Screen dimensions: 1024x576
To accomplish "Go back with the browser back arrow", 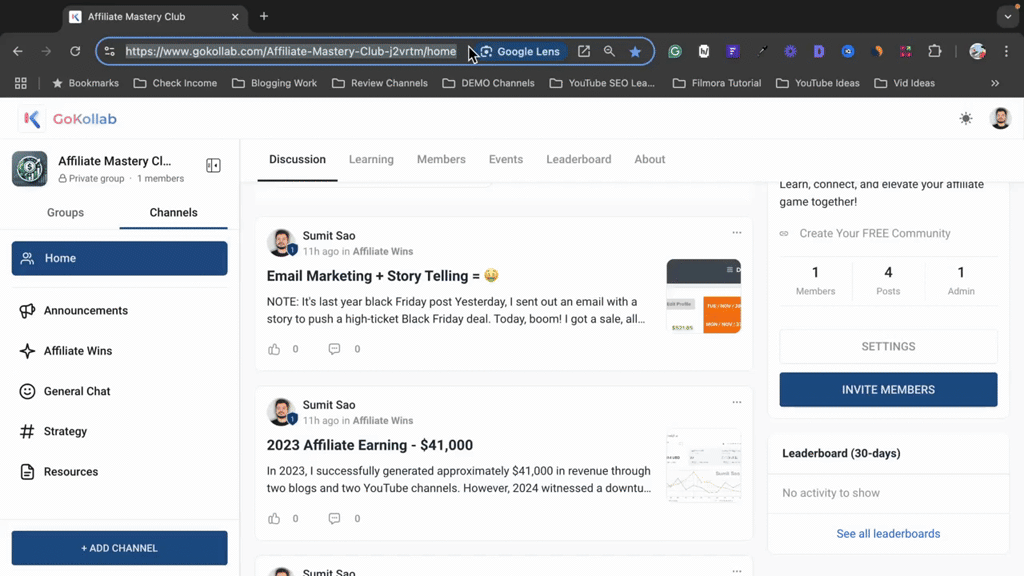I will tap(18, 51).
